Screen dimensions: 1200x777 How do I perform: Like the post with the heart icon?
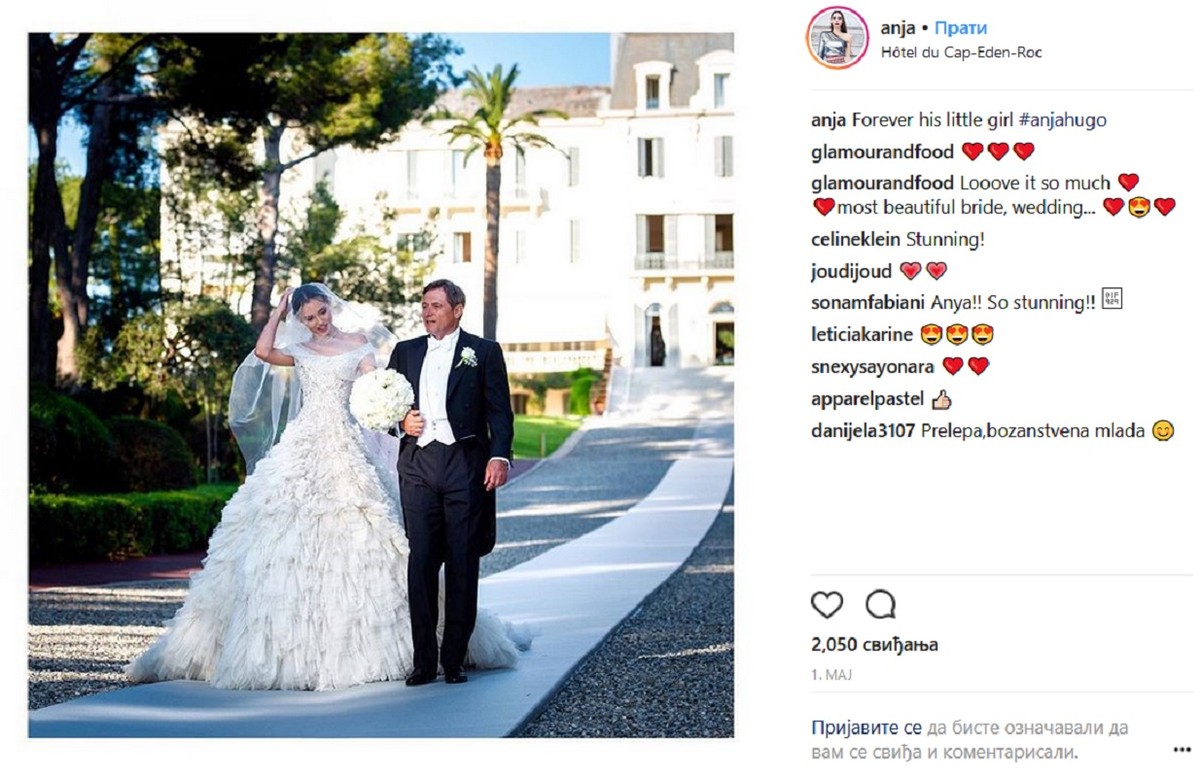coord(827,604)
